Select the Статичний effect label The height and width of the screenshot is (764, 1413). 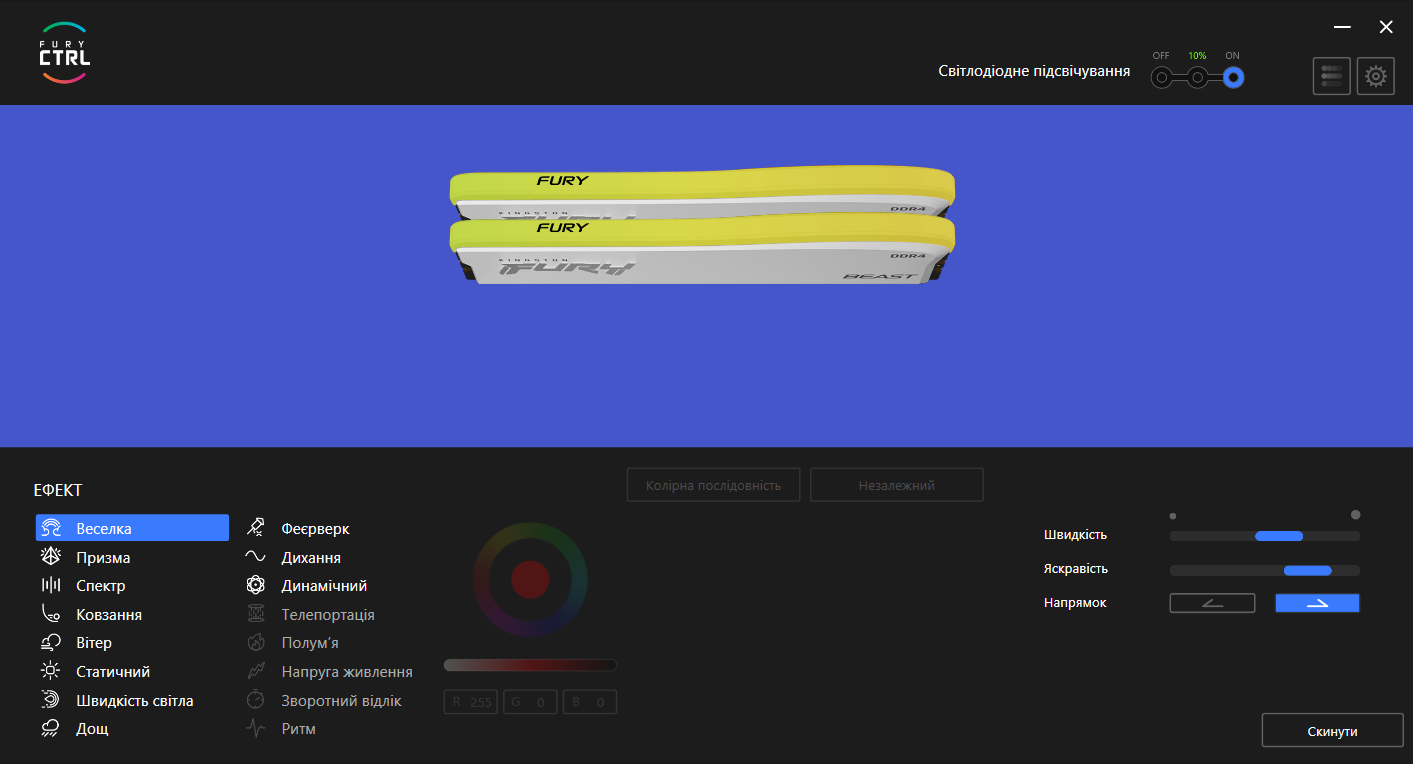(x=113, y=671)
